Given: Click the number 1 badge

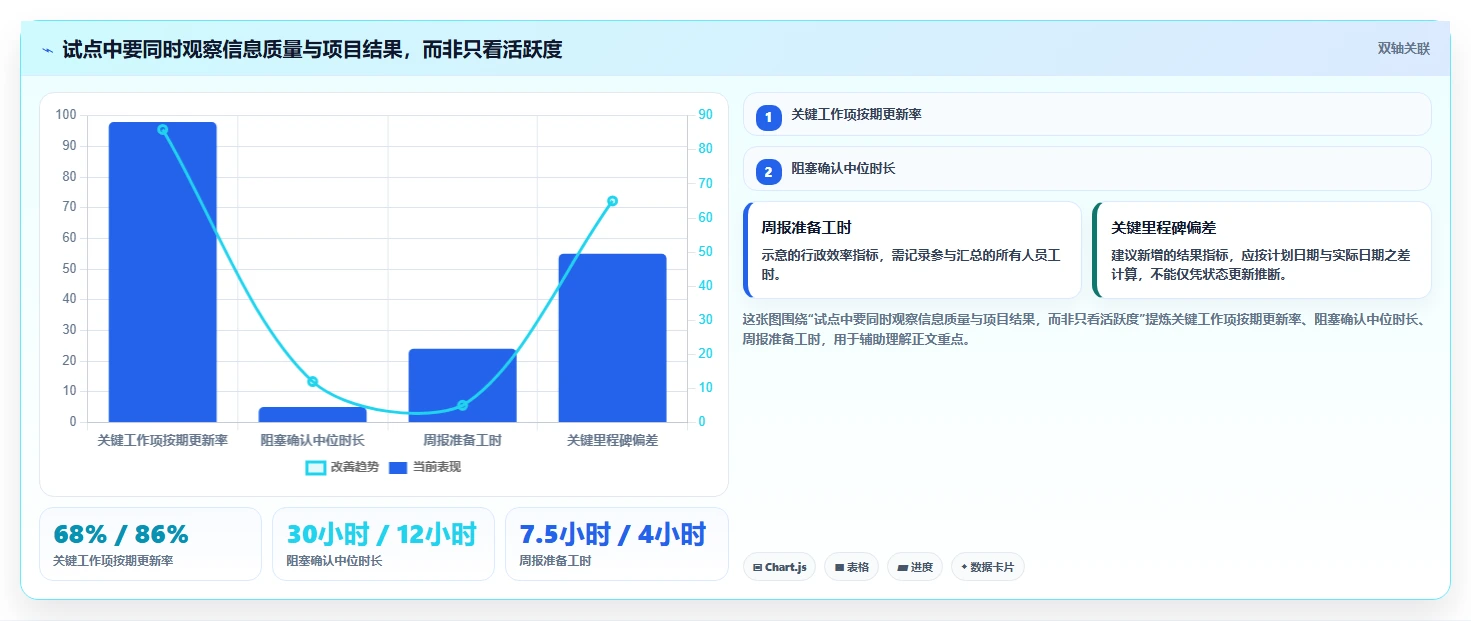Looking at the screenshot, I should point(768,118).
